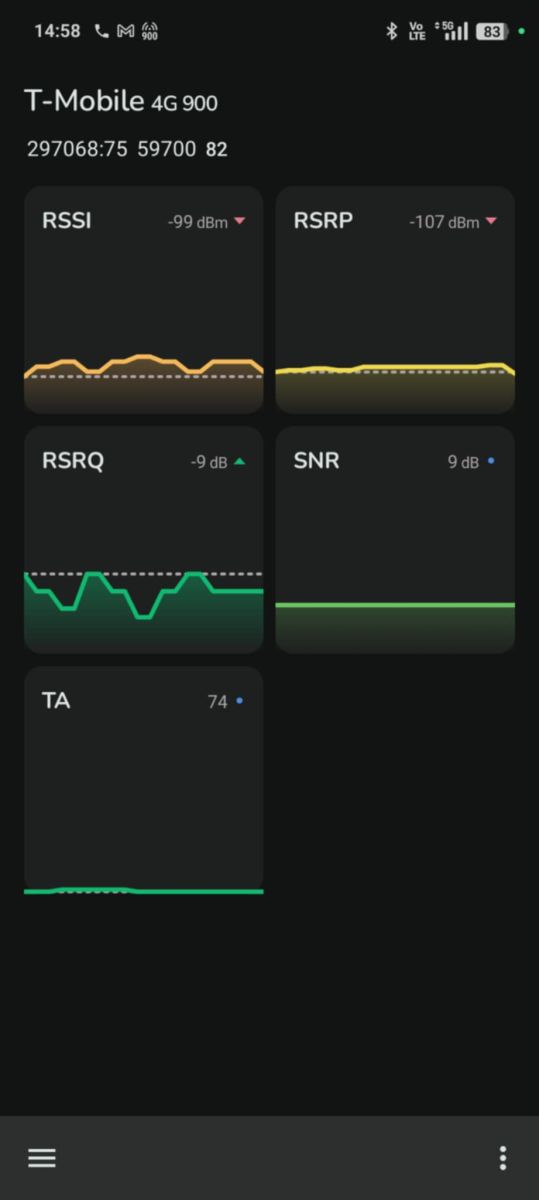Open the RSRP signal chart card
539x1200 pixels.
395,299
